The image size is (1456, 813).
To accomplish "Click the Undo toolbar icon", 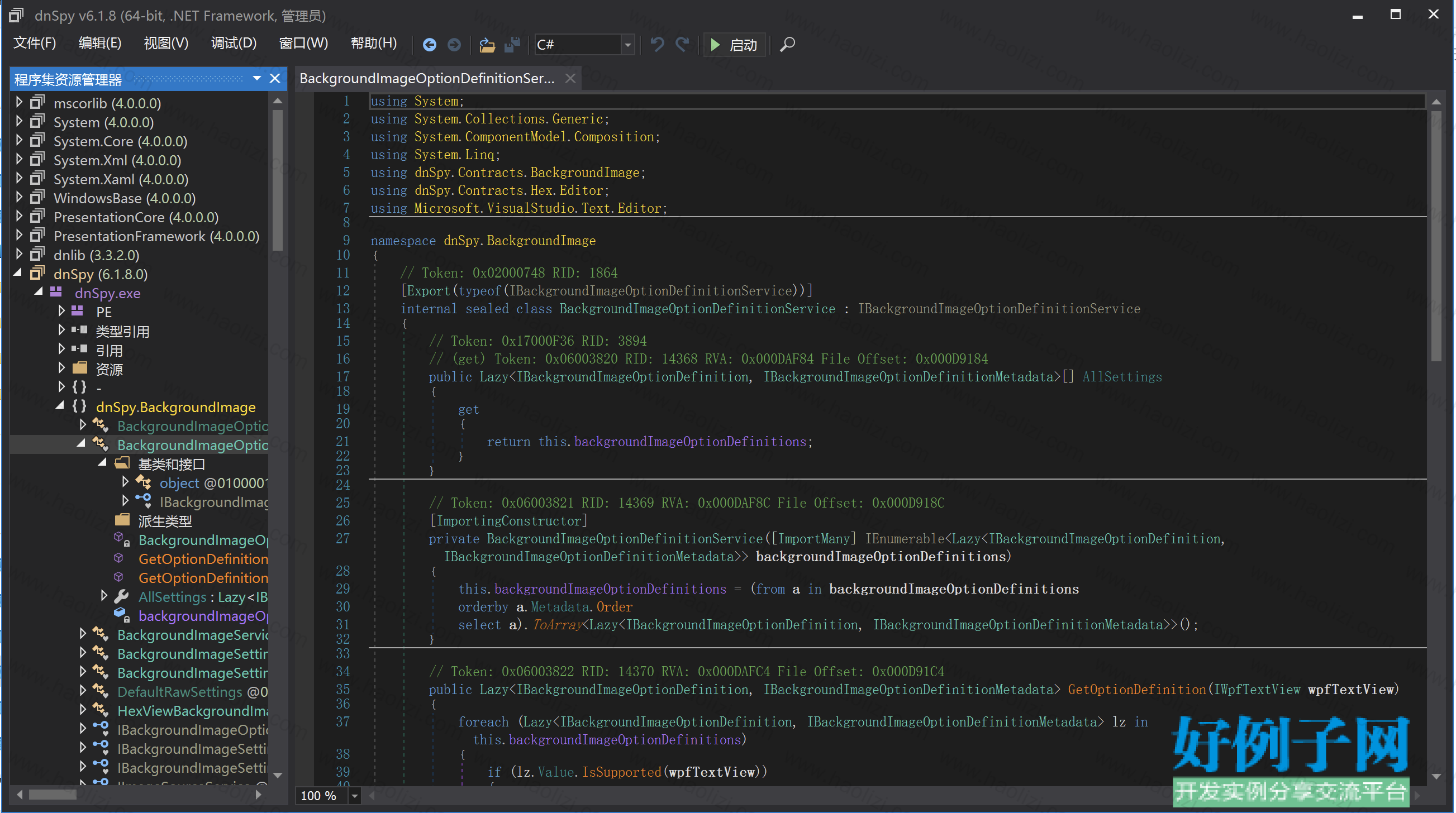I will point(657,44).
